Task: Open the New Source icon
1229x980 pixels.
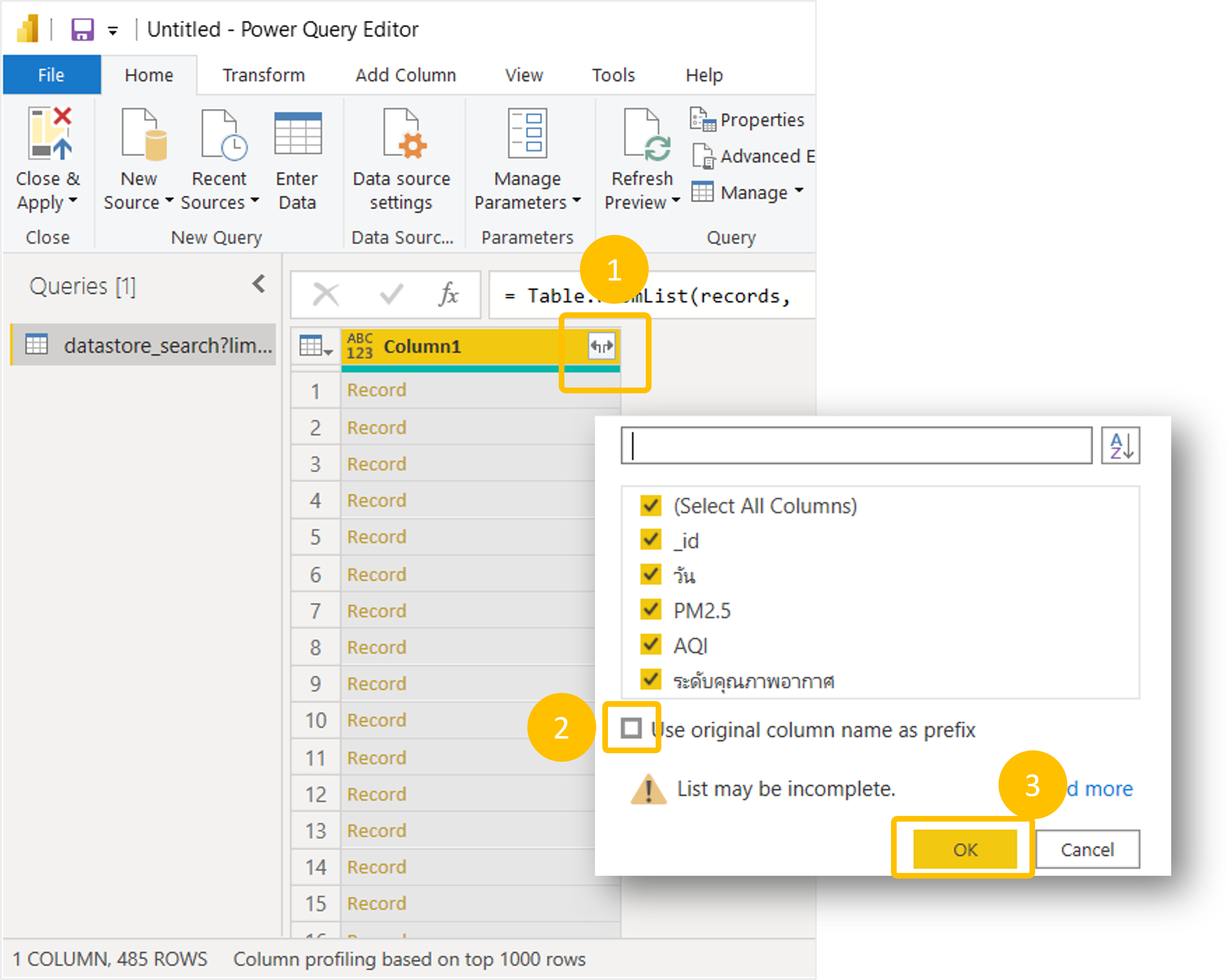Action: point(144,134)
